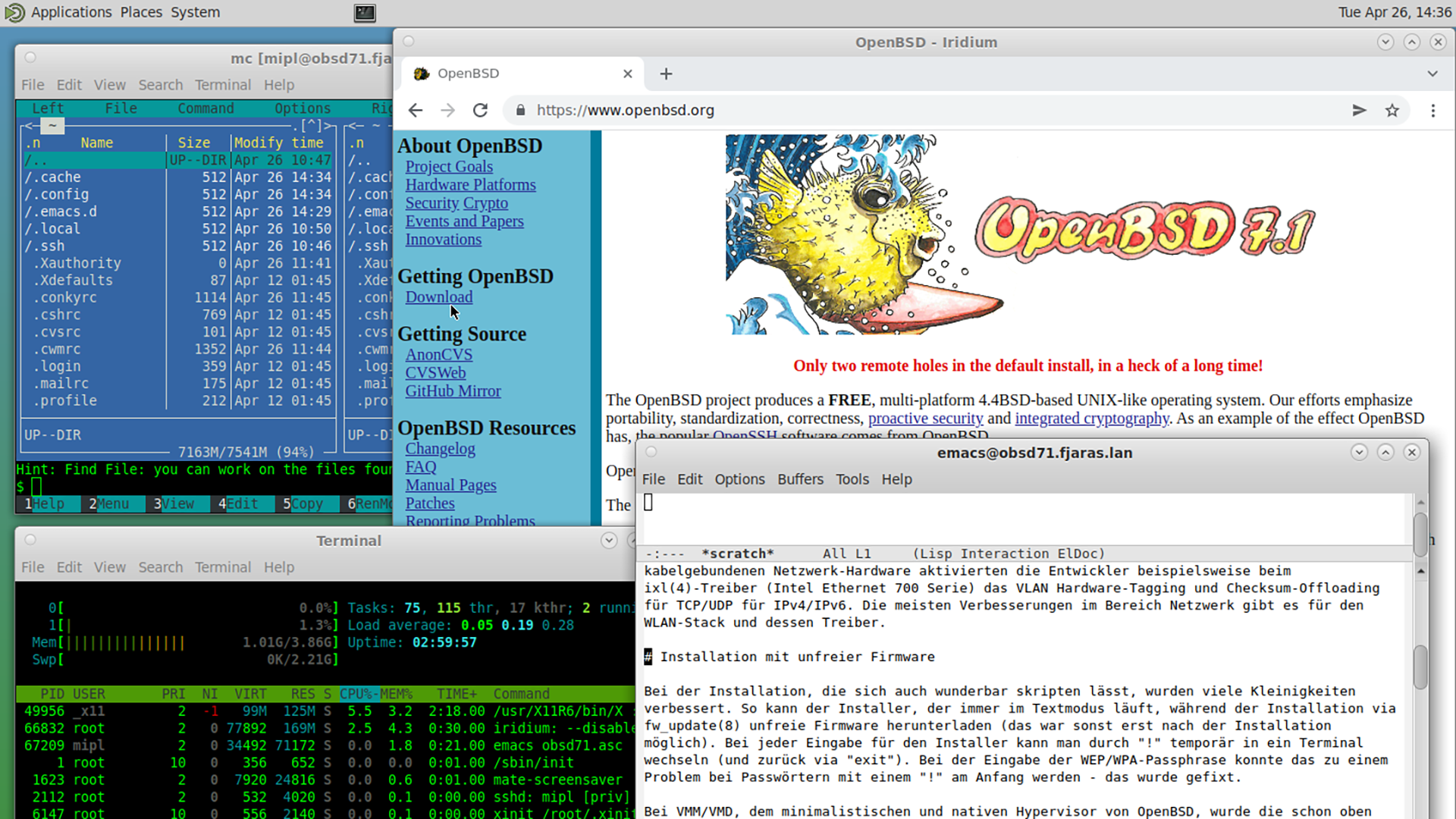Click terminal launcher icon in top panel
Viewport: 1456px width, 819px height.
(x=365, y=12)
